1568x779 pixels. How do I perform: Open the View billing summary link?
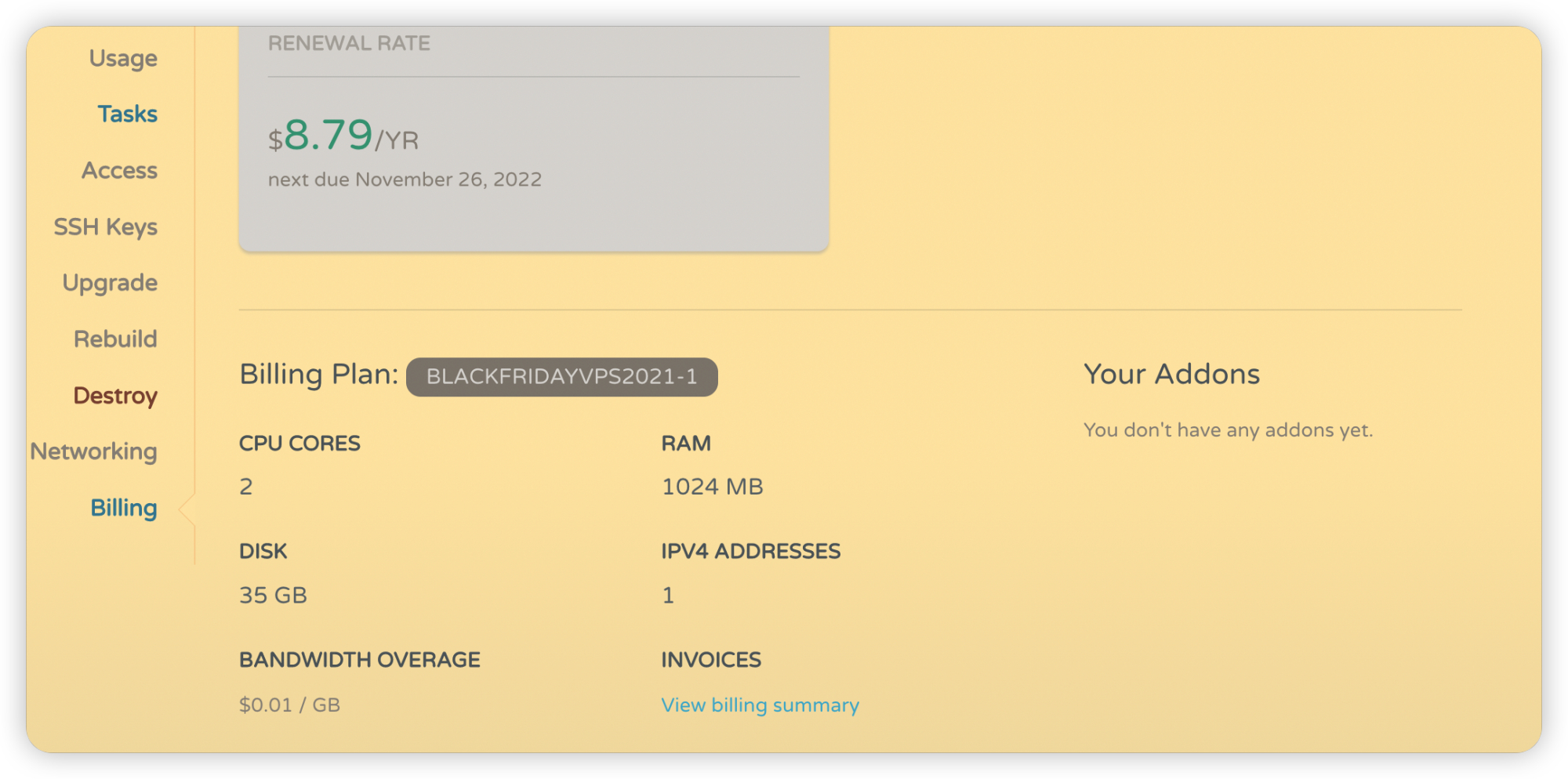[760, 705]
